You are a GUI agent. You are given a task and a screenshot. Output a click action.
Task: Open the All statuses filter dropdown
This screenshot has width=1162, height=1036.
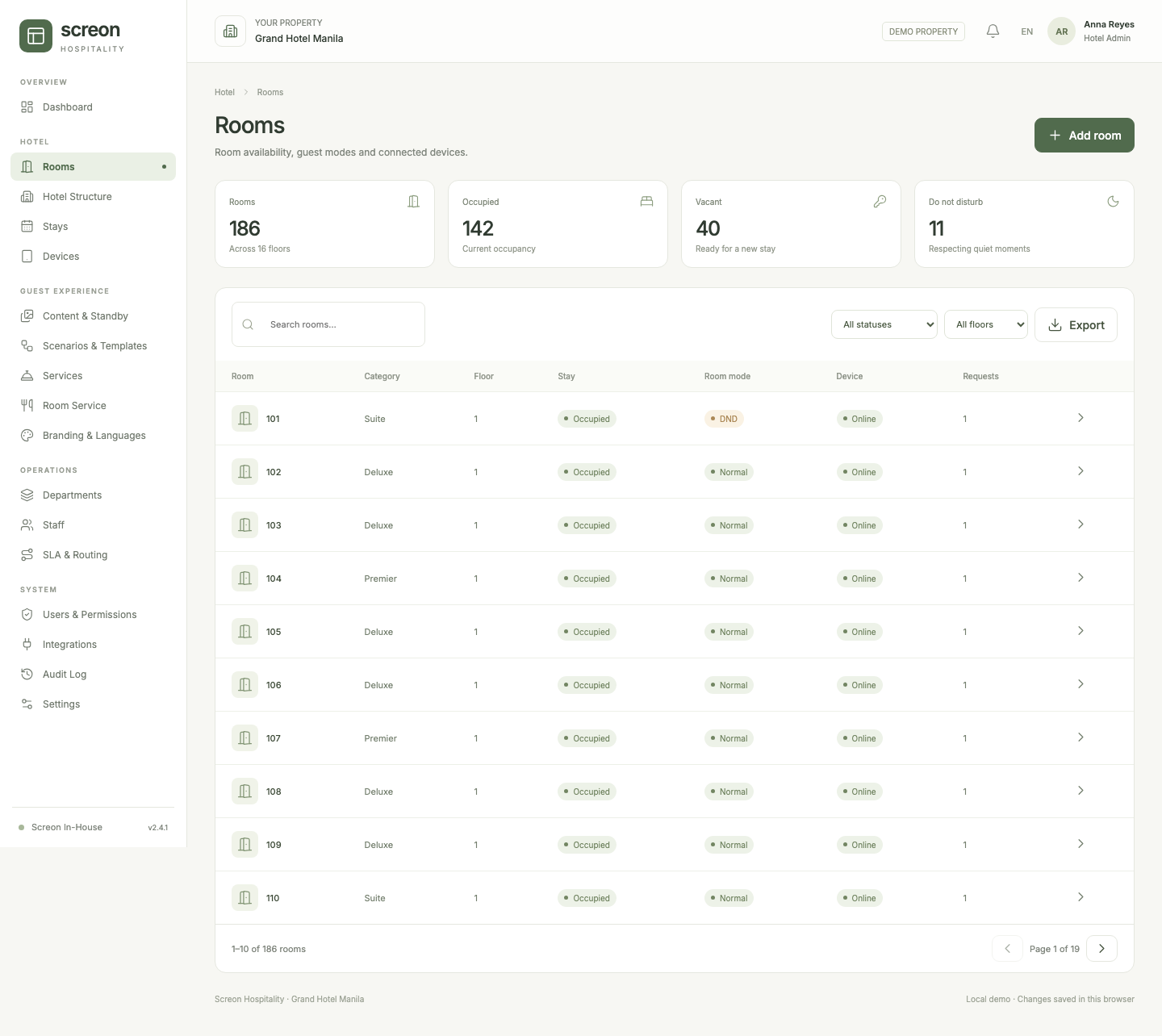[884, 324]
